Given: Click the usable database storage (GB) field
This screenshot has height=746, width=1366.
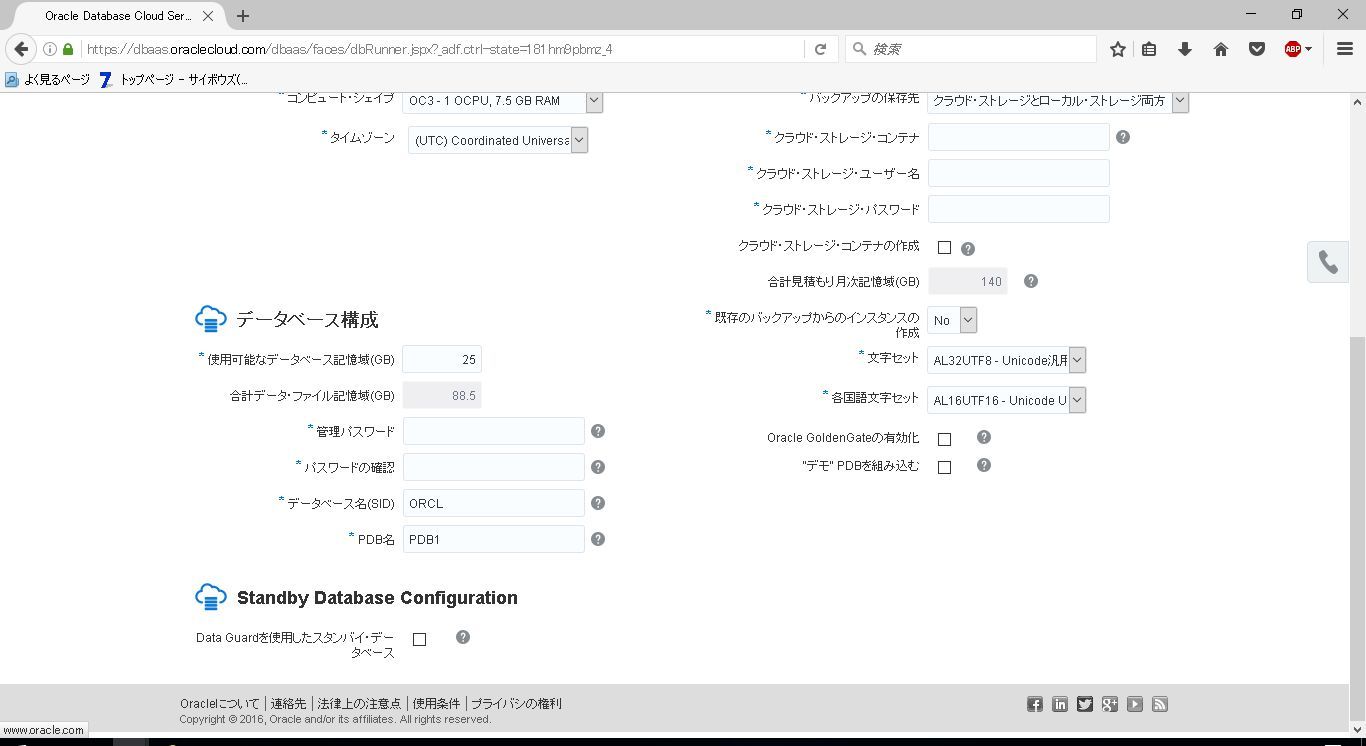Looking at the screenshot, I should click(x=442, y=359).
